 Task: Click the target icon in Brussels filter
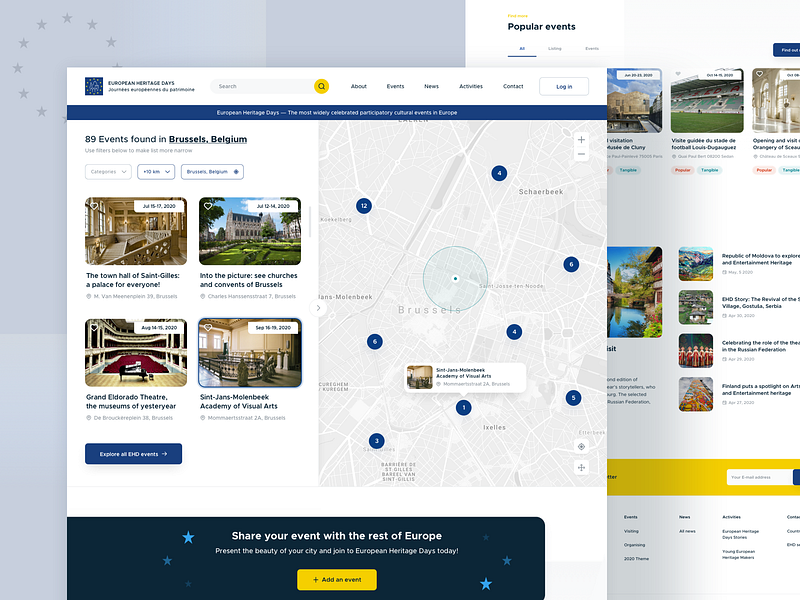(x=236, y=172)
